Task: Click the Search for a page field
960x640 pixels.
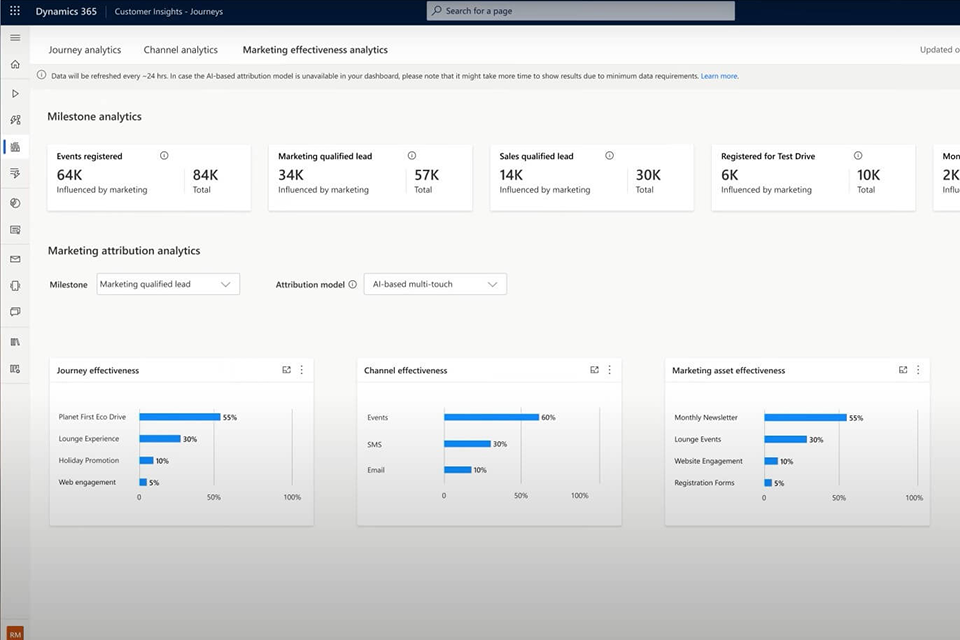Action: (580, 11)
